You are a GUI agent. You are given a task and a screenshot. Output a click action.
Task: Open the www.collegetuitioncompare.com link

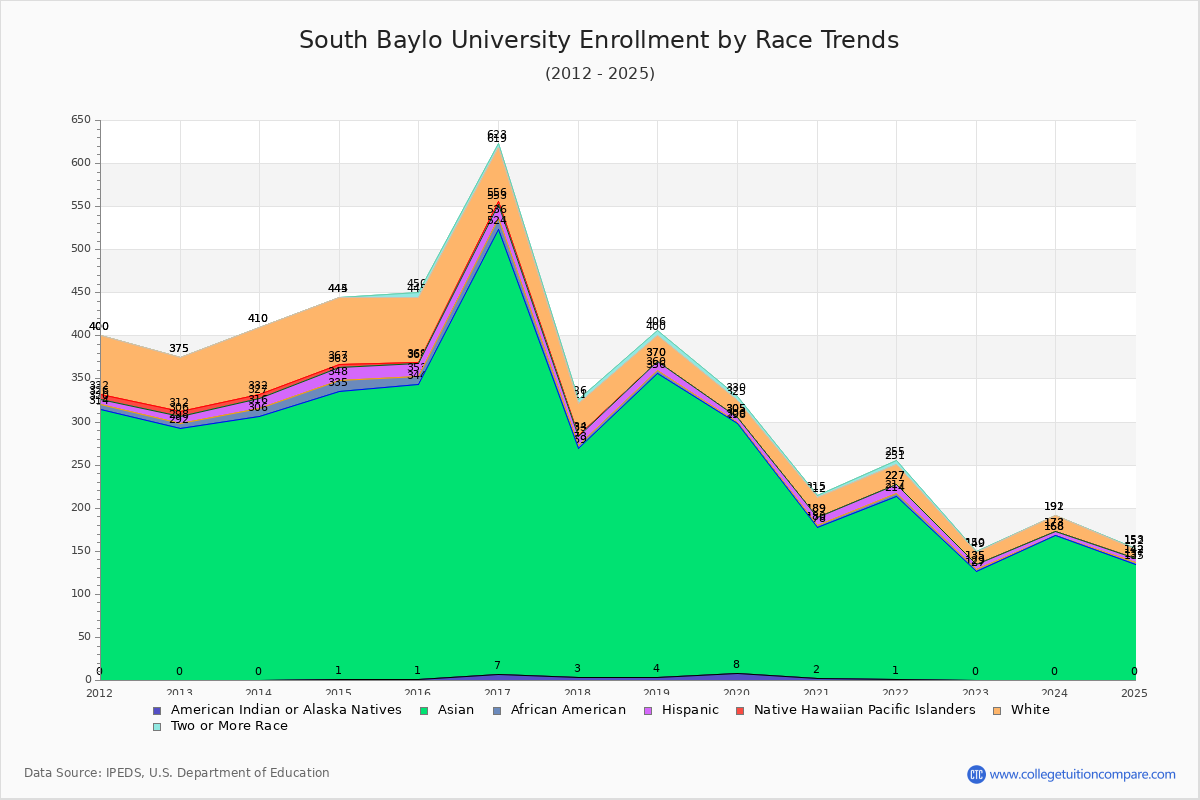[1083, 774]
